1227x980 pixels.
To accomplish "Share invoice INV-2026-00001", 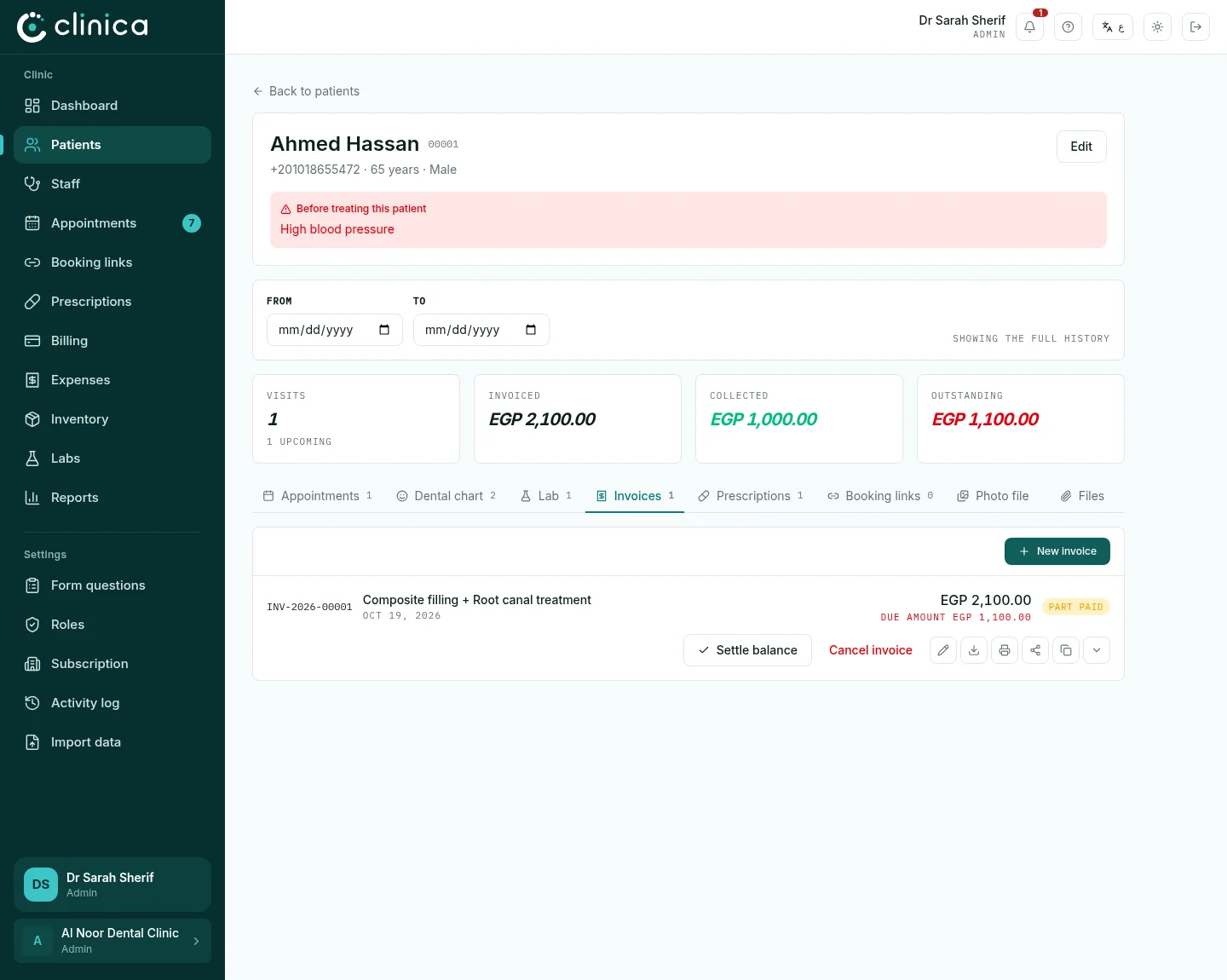I will point(1035,650).
